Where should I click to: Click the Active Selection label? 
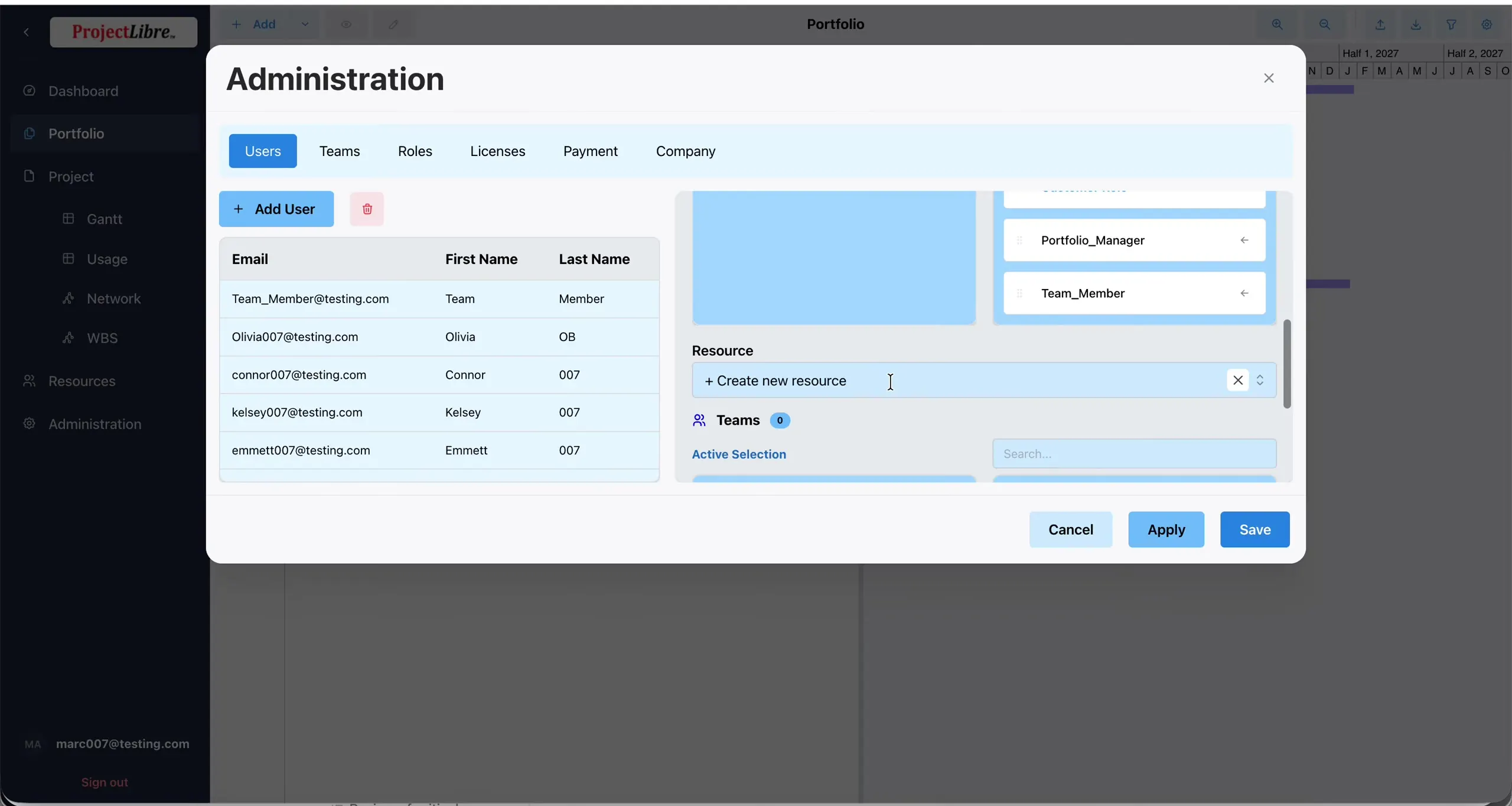click(739, 454)
